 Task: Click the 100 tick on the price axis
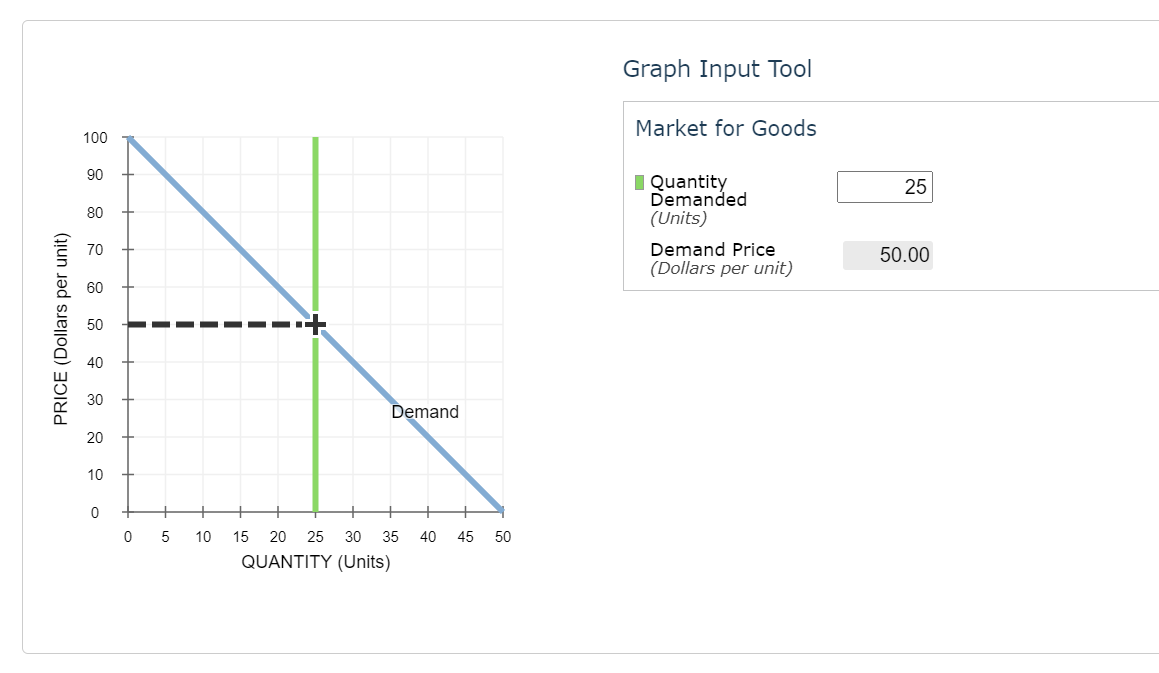(x=97, y=137)
